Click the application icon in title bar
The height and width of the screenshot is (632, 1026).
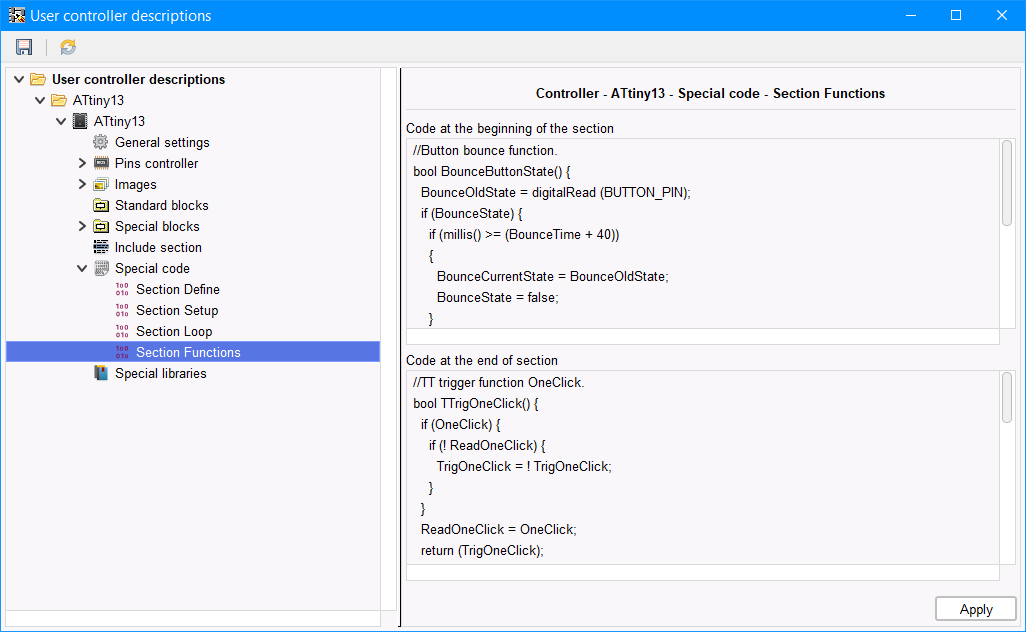pyautogui.click(x=16, y=15)
